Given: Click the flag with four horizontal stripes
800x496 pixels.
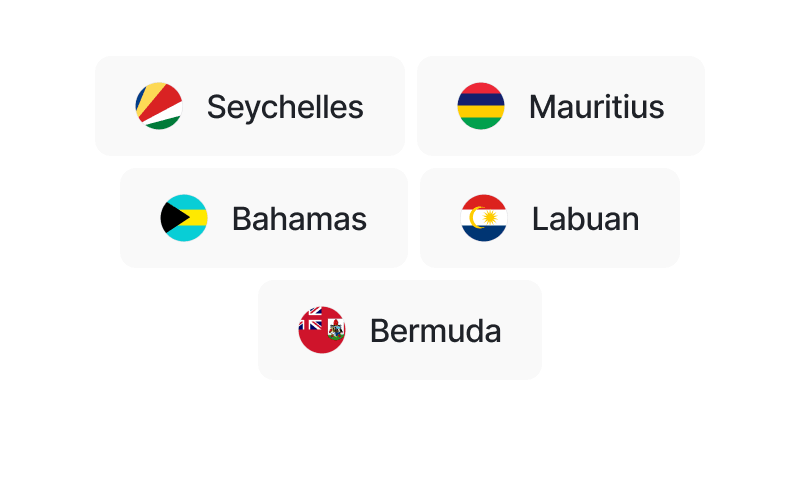Looking at the screenshot, I should 481,106.
